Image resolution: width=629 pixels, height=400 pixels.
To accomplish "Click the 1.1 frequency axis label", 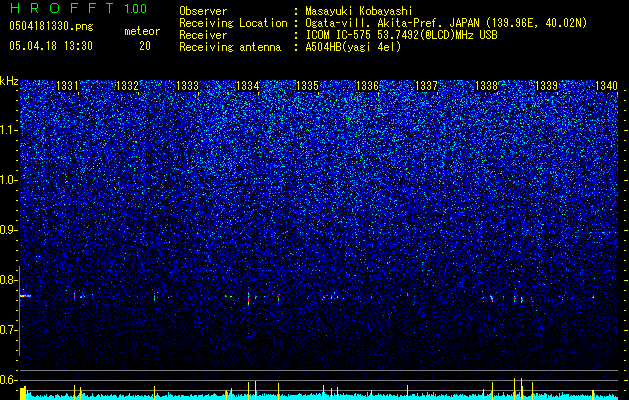I will (x=9, y=130).
